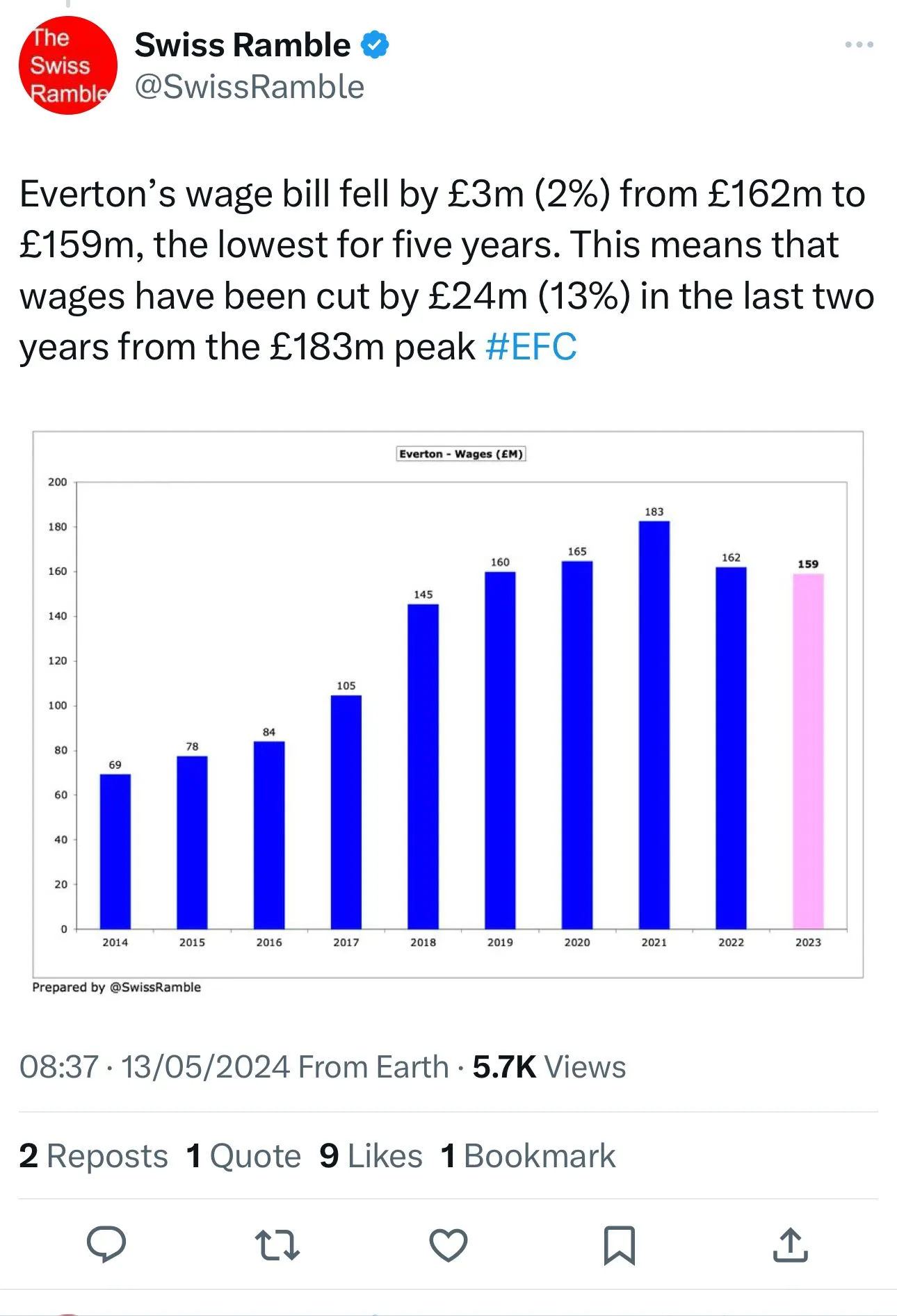View the 2 Reposts list
Image resolution: width=897 pixels, height=1316 pixels.
click(93, 1156)
